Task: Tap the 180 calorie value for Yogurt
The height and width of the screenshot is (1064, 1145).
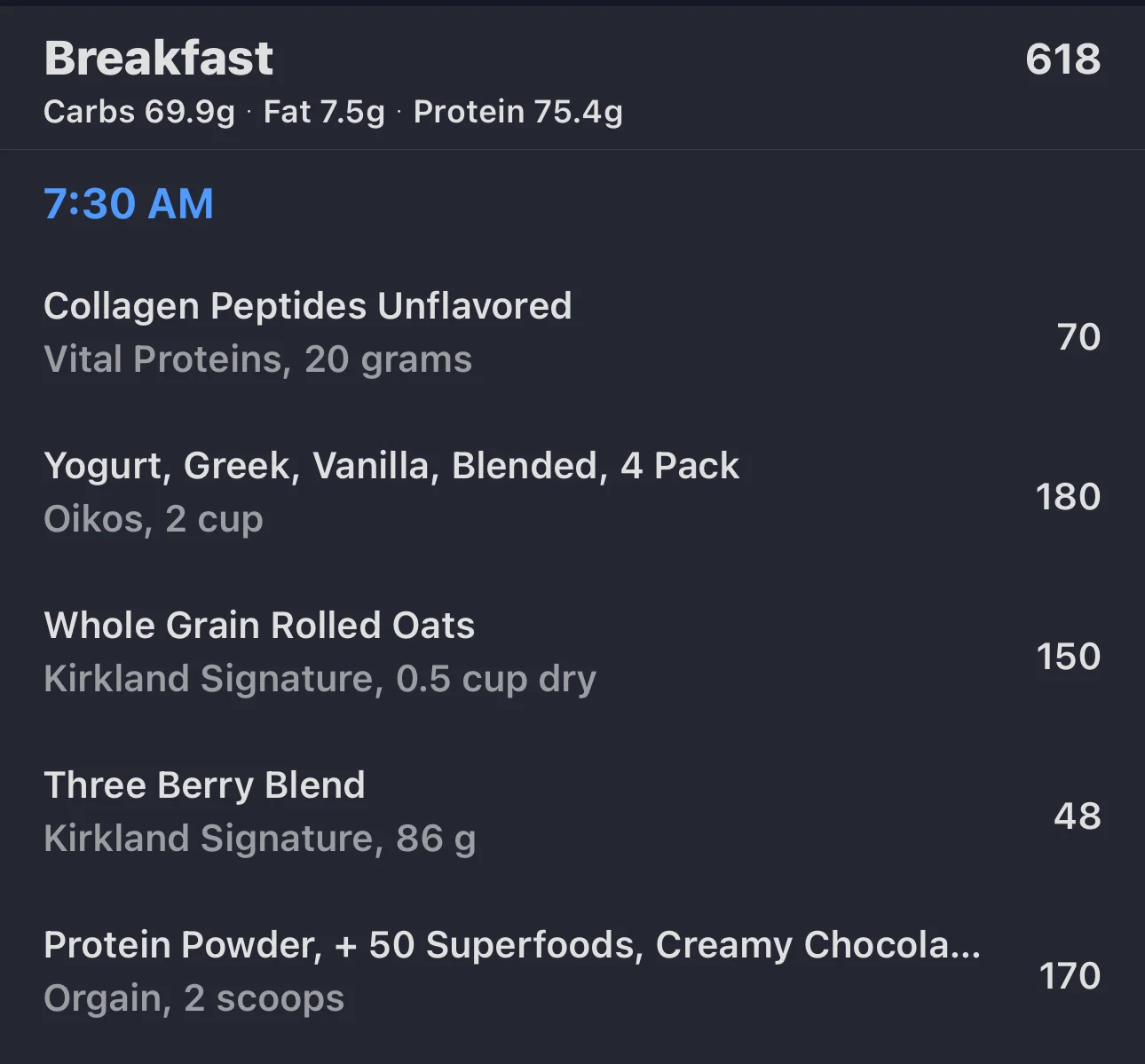Action: click(x=1068, y=497)
